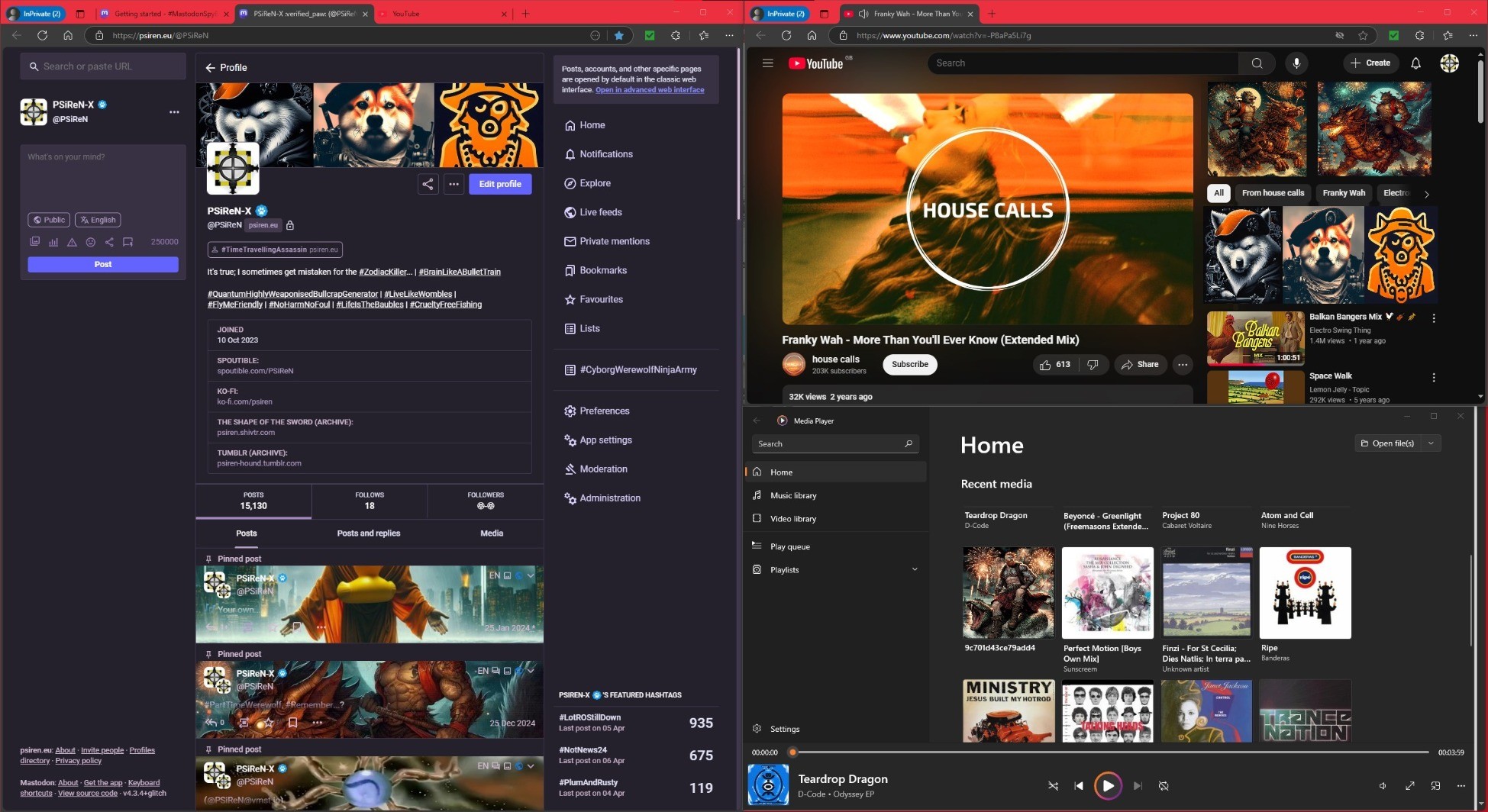This screenshot has height=812, width=1488.
Task: Click the share icon next to Edit profile
Action: click(x=428, y=184)
